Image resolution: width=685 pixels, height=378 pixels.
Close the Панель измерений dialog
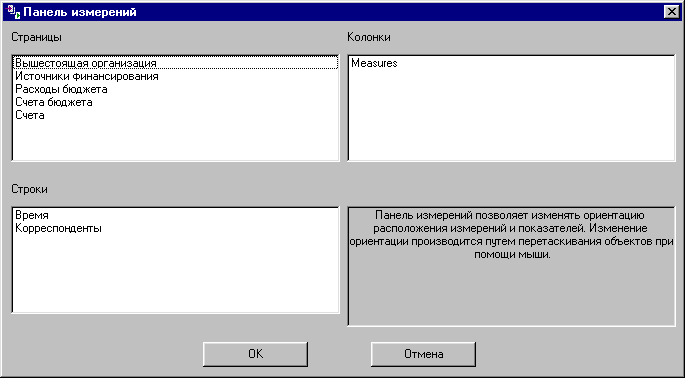[671, 12]
